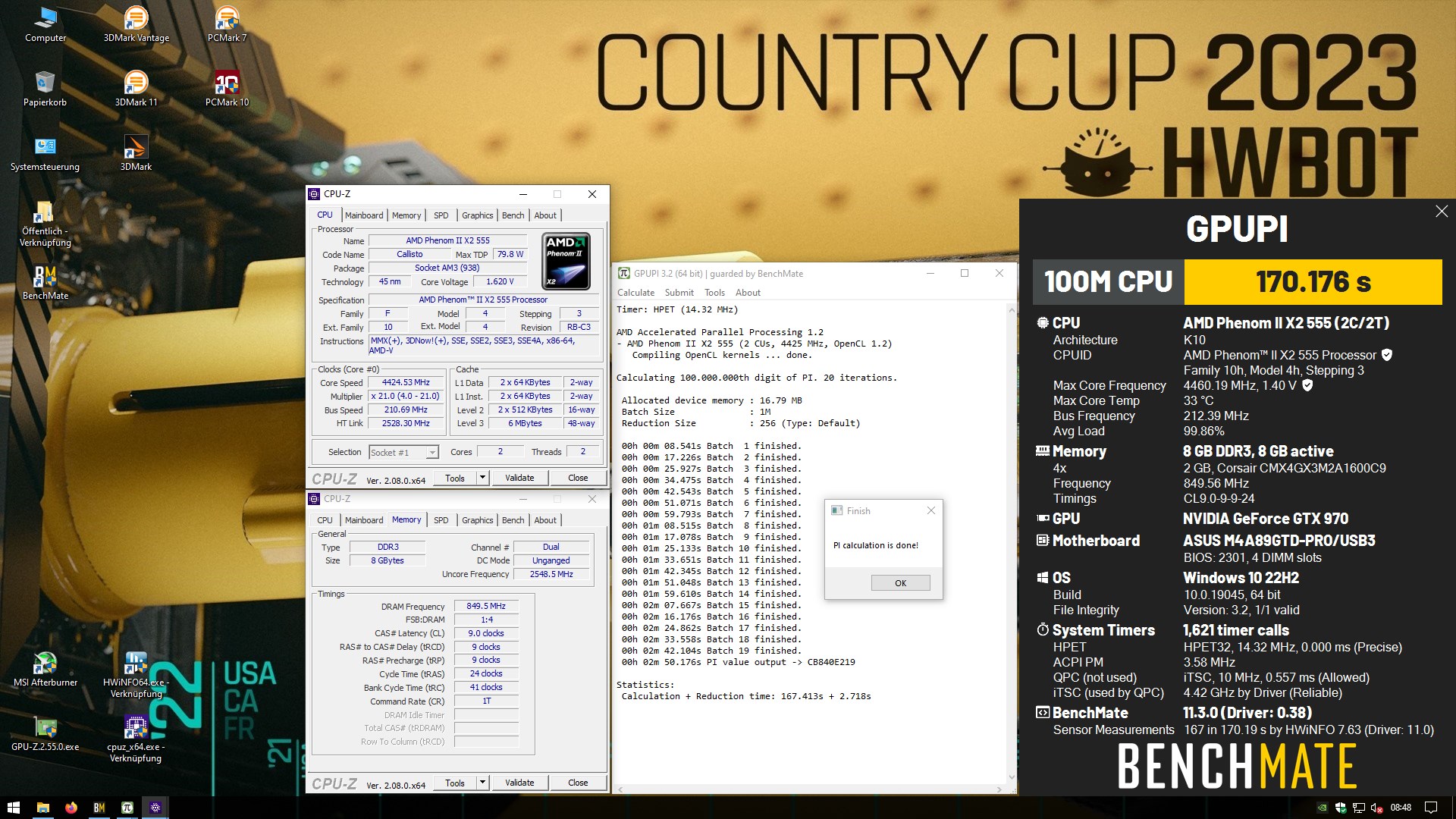This screenshot has width=1456, height=819.
Task: Open the Öffentlich - Verknüpfung folder icon
Action: click(x=45, y=224)
